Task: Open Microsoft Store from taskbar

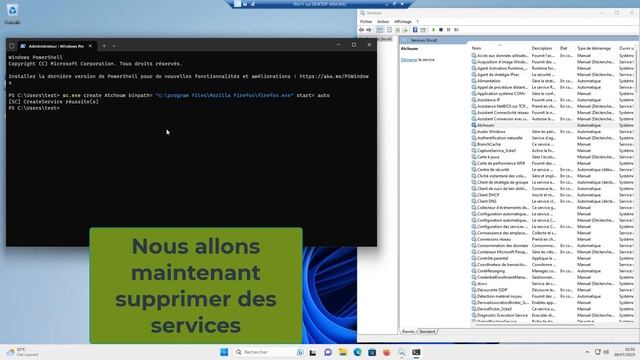Action: tap(372, 352)
